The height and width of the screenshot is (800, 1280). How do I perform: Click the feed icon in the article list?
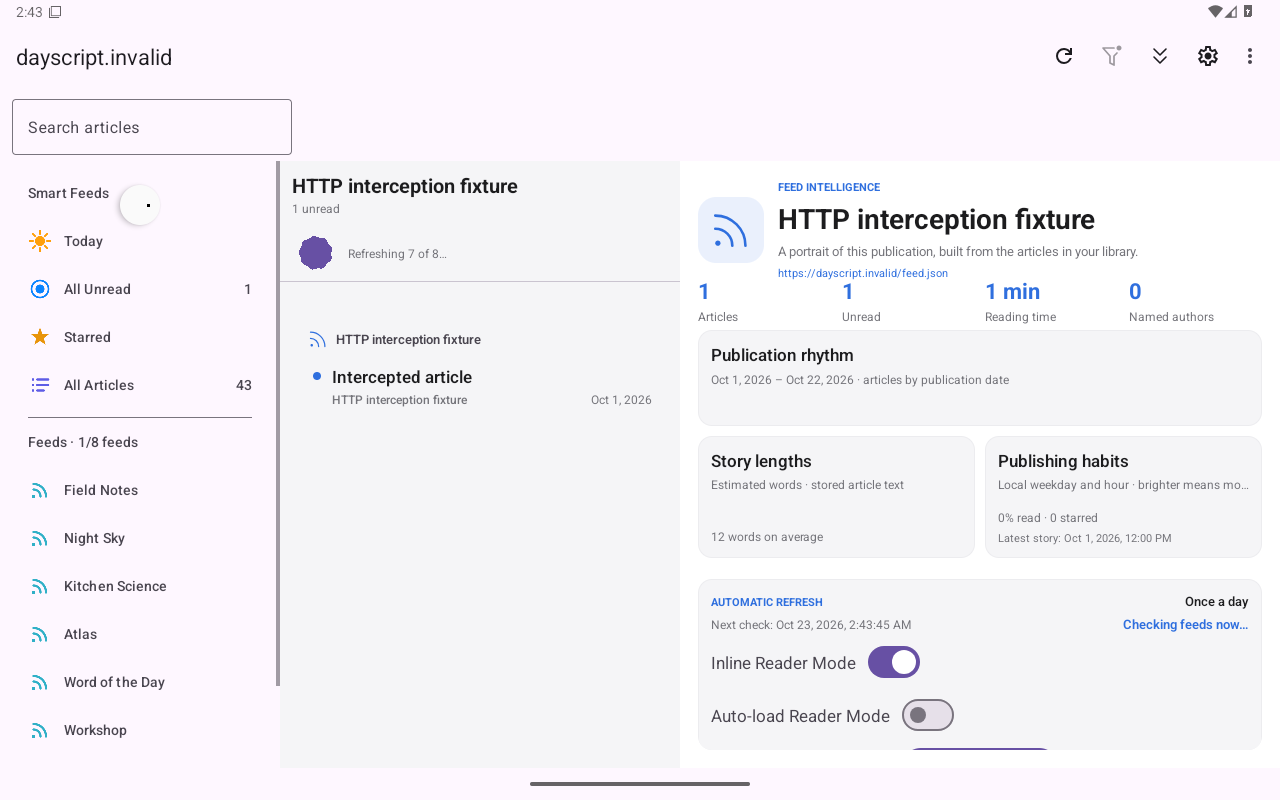point(318,340)
